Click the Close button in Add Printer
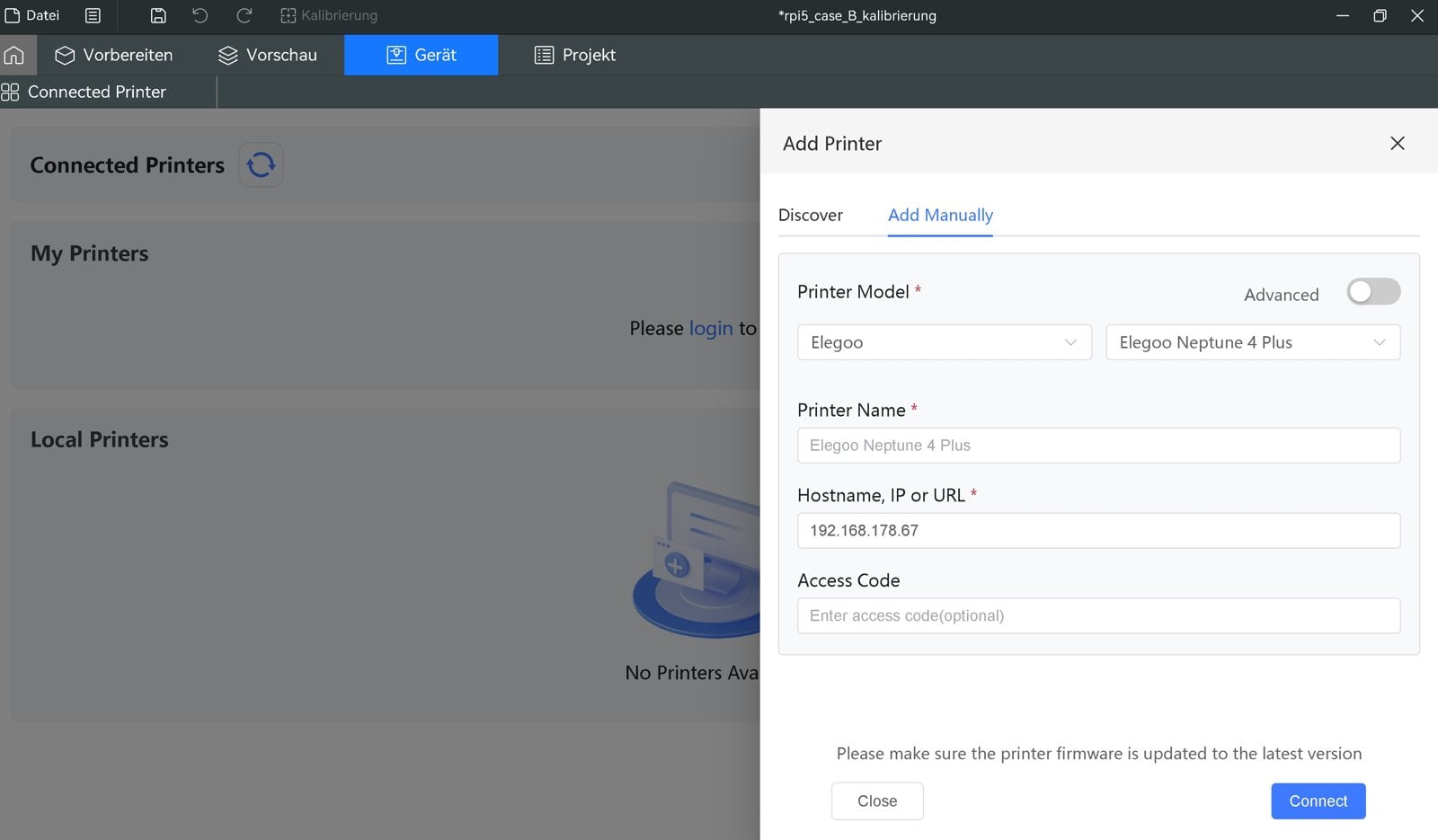Screen dimensions: 1438x840 tap(877, 801)
